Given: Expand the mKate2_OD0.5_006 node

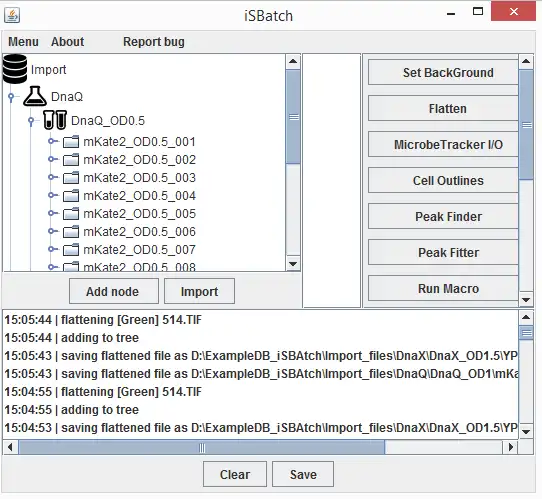Looking at the screenshot, I should click(x=52, y=231).
